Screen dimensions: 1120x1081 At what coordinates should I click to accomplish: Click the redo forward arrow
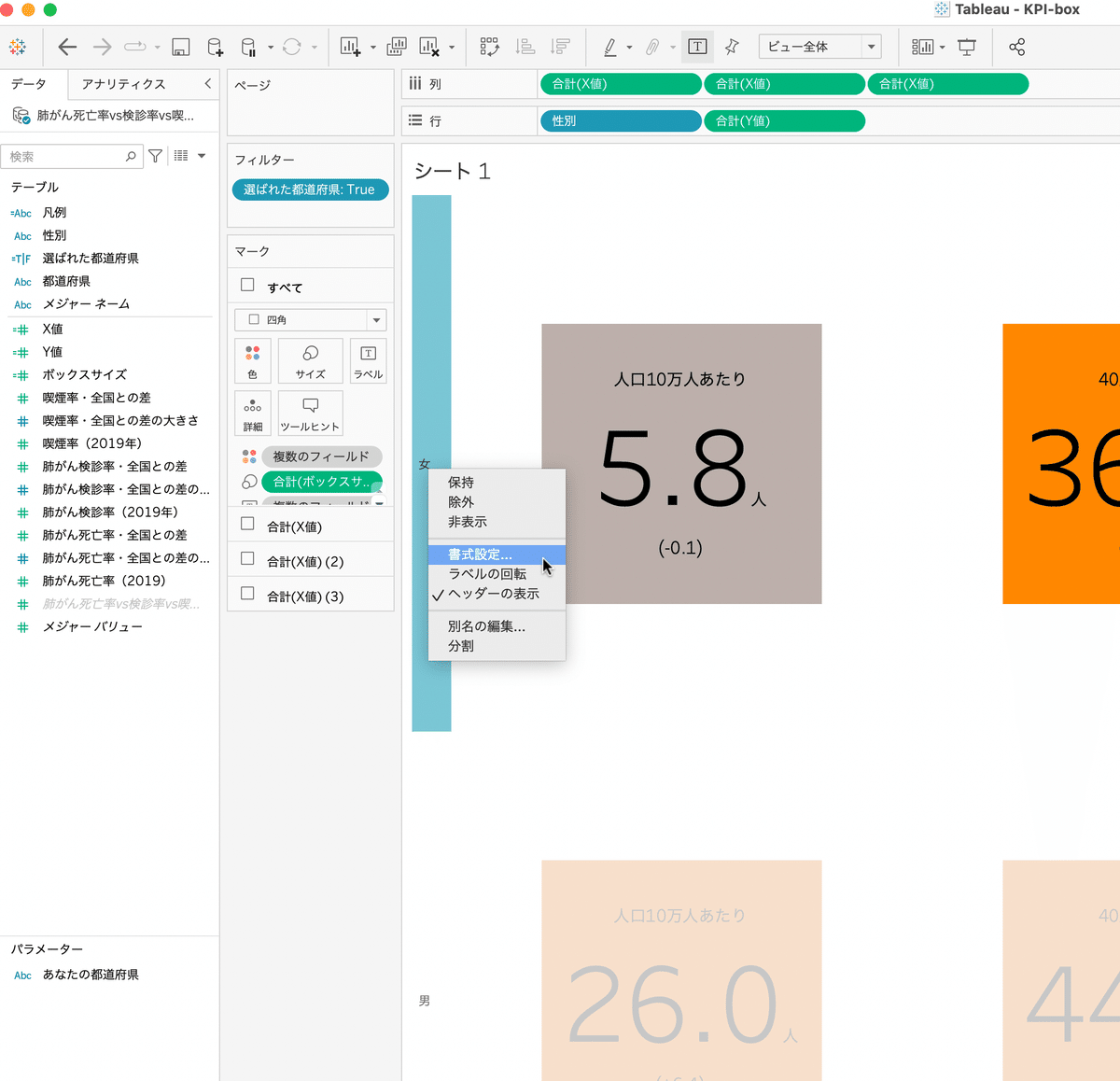click(x=102, y=47)
